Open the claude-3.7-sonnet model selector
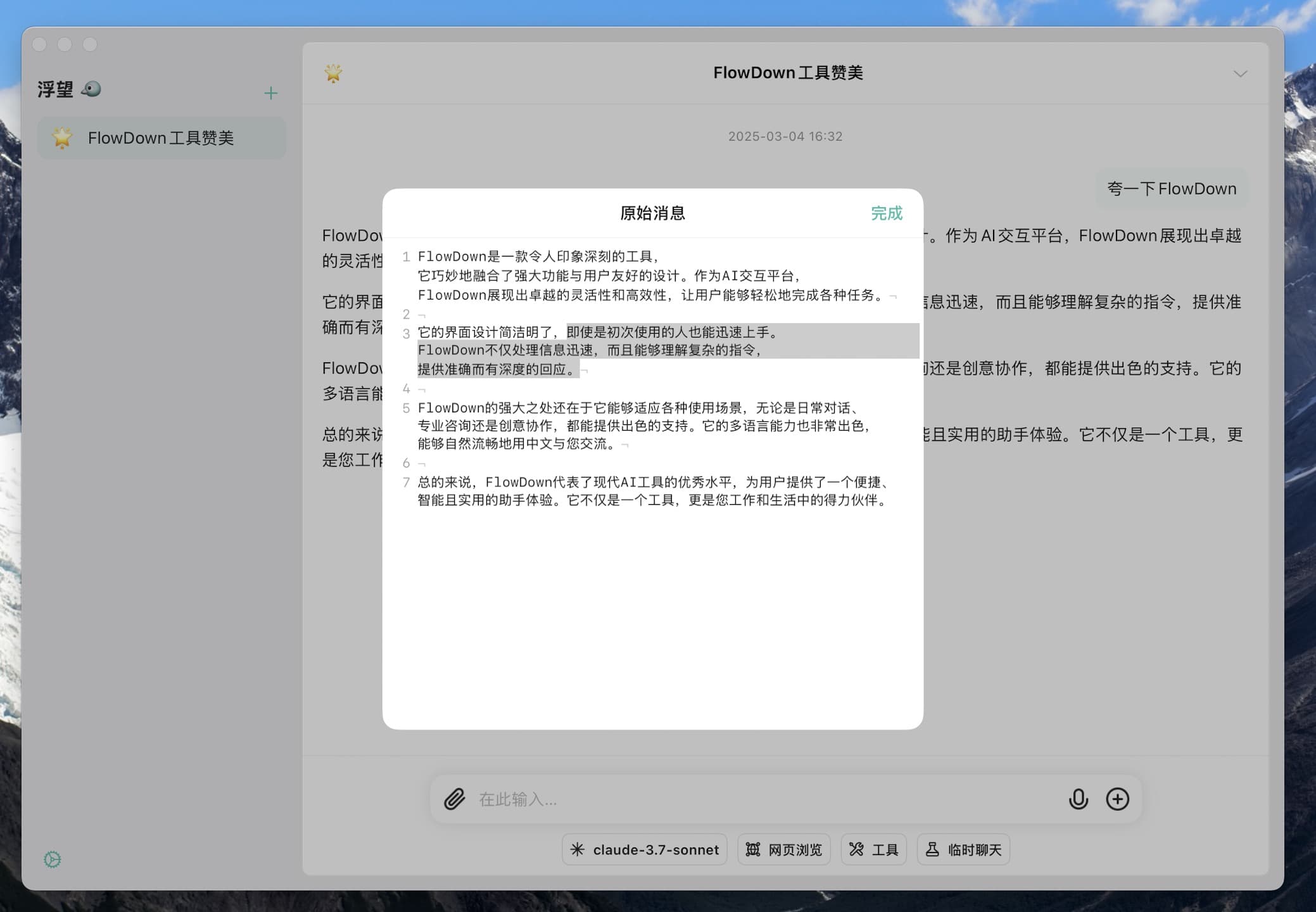This screenshot has height=912, width=1316. point(645,850)
